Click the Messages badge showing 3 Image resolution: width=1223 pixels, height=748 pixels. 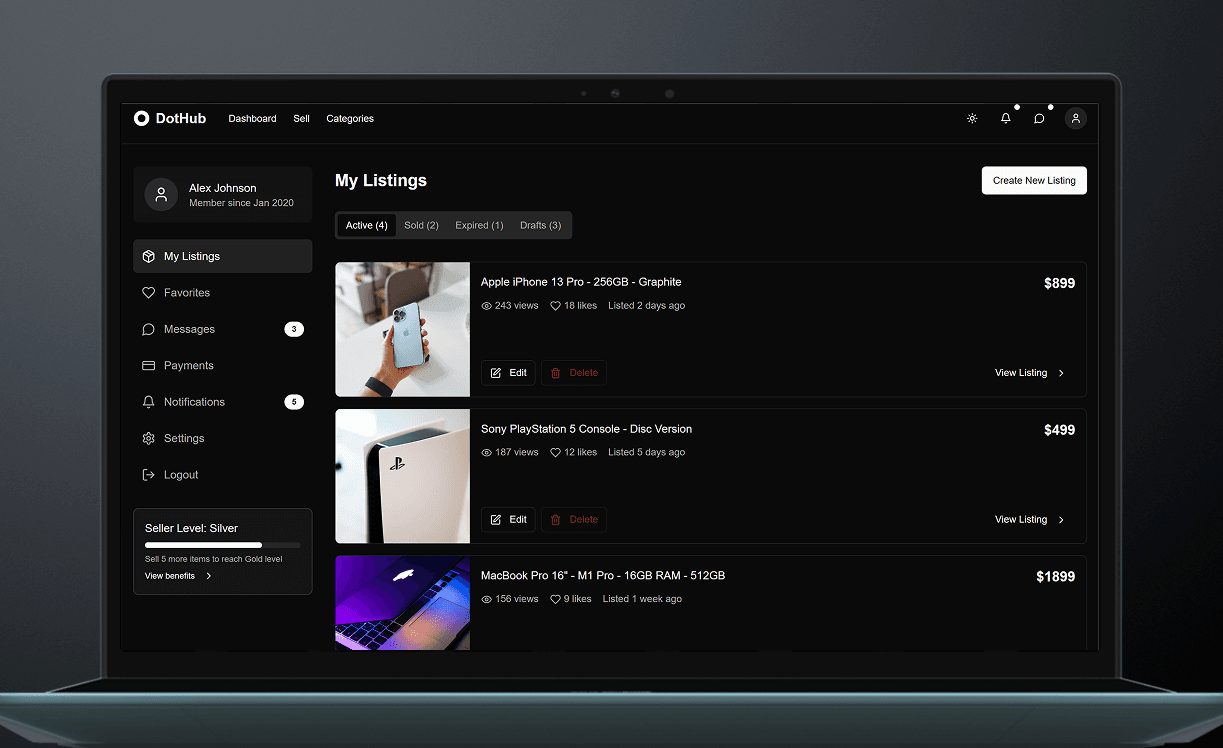(294, 329)
